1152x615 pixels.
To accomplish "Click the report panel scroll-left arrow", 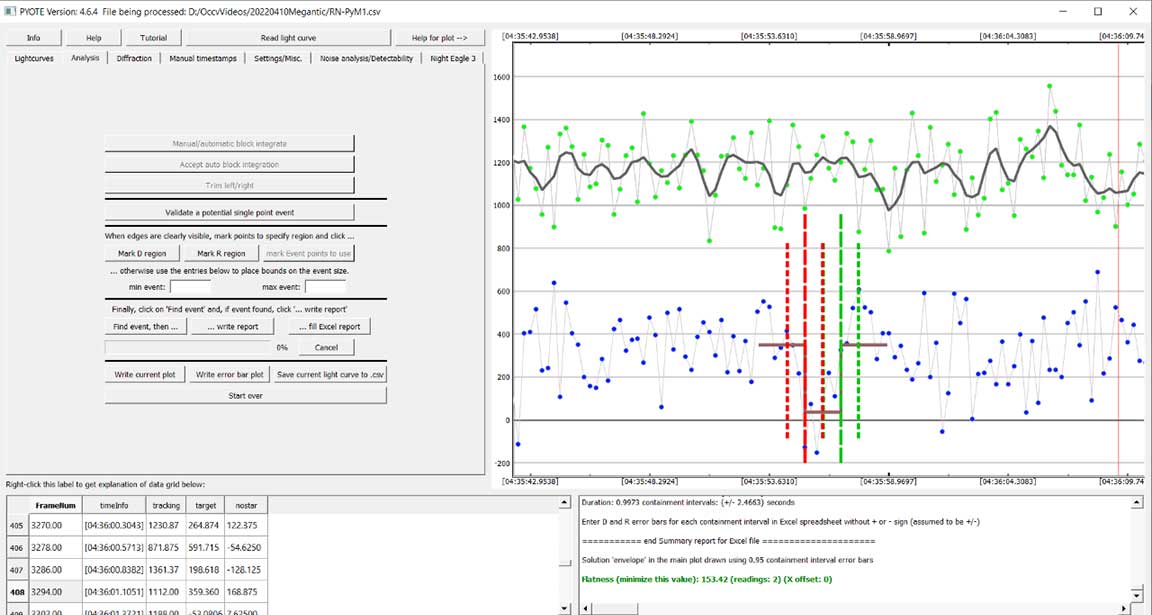I will point(586,609).
